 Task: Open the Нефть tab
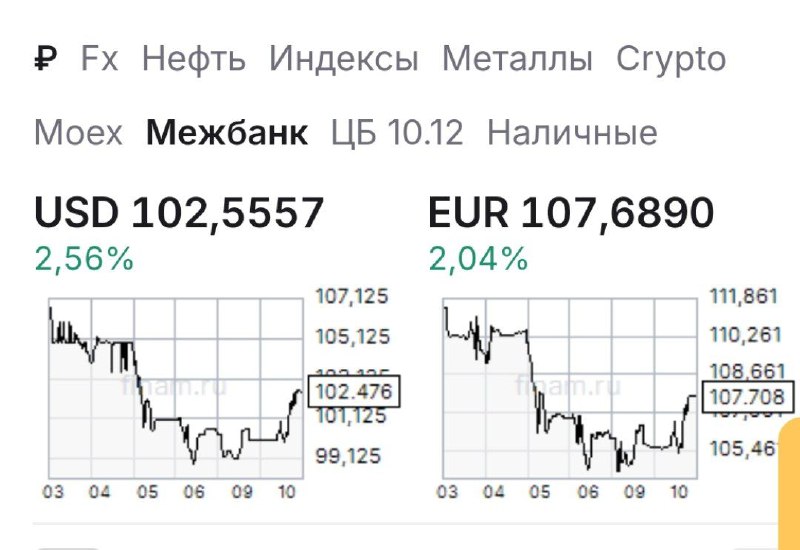193,59
